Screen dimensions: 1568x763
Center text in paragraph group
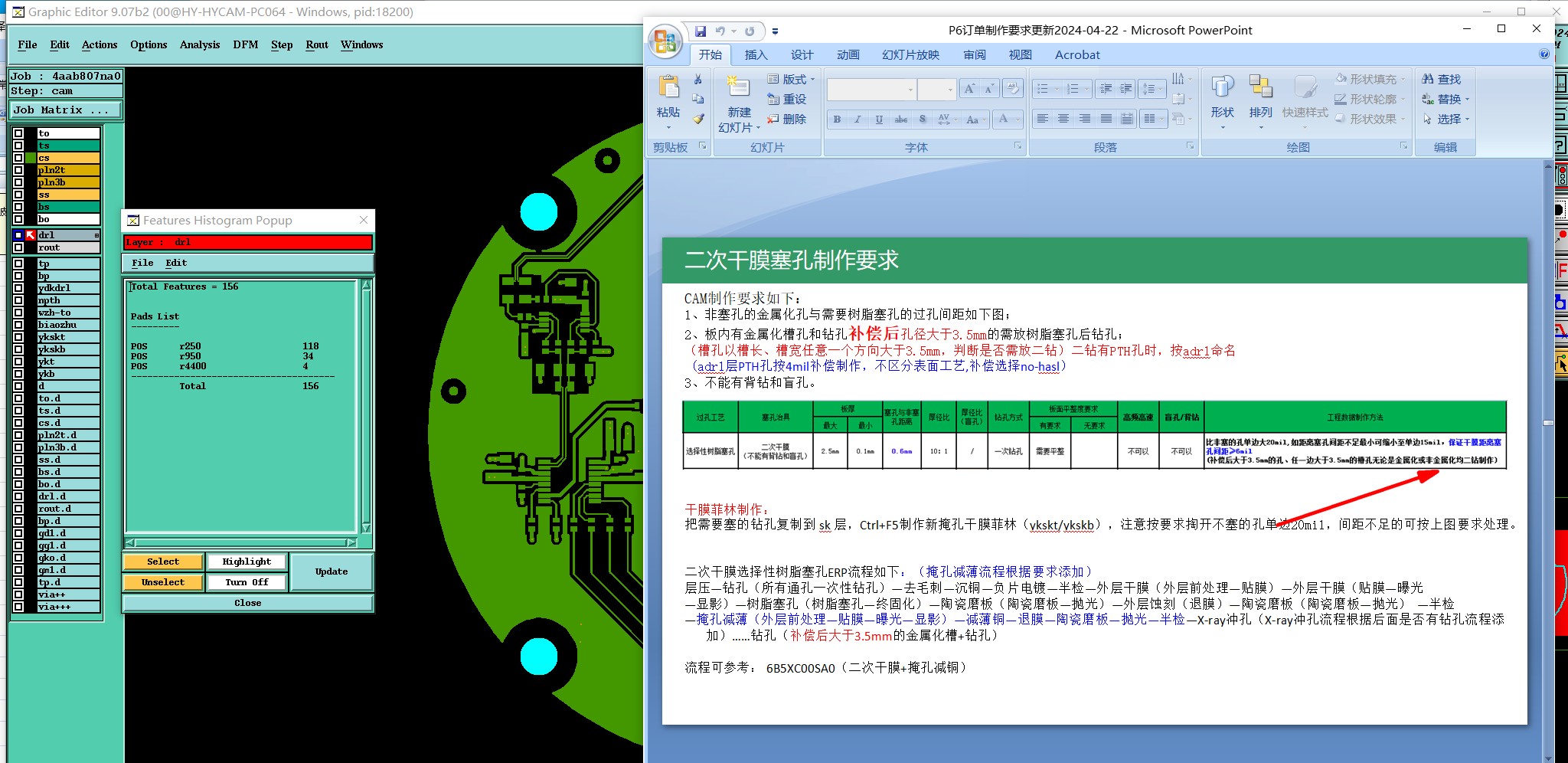tap(1063, 119)
